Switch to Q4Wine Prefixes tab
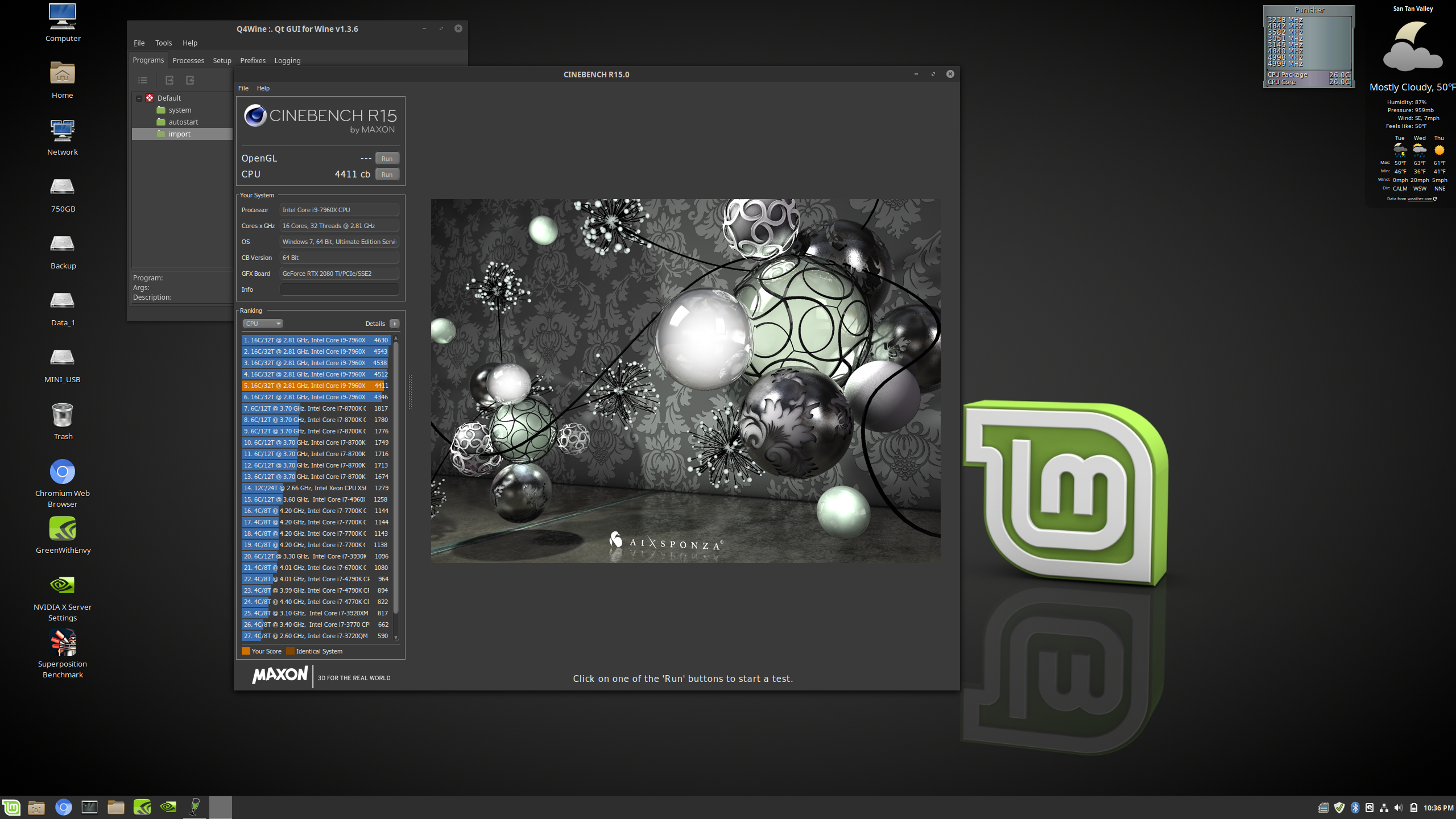 coord(253,60)
